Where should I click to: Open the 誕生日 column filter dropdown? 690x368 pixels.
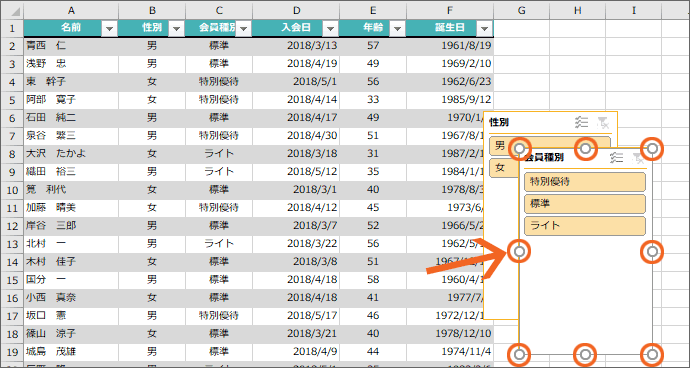(x=484, y=29)
